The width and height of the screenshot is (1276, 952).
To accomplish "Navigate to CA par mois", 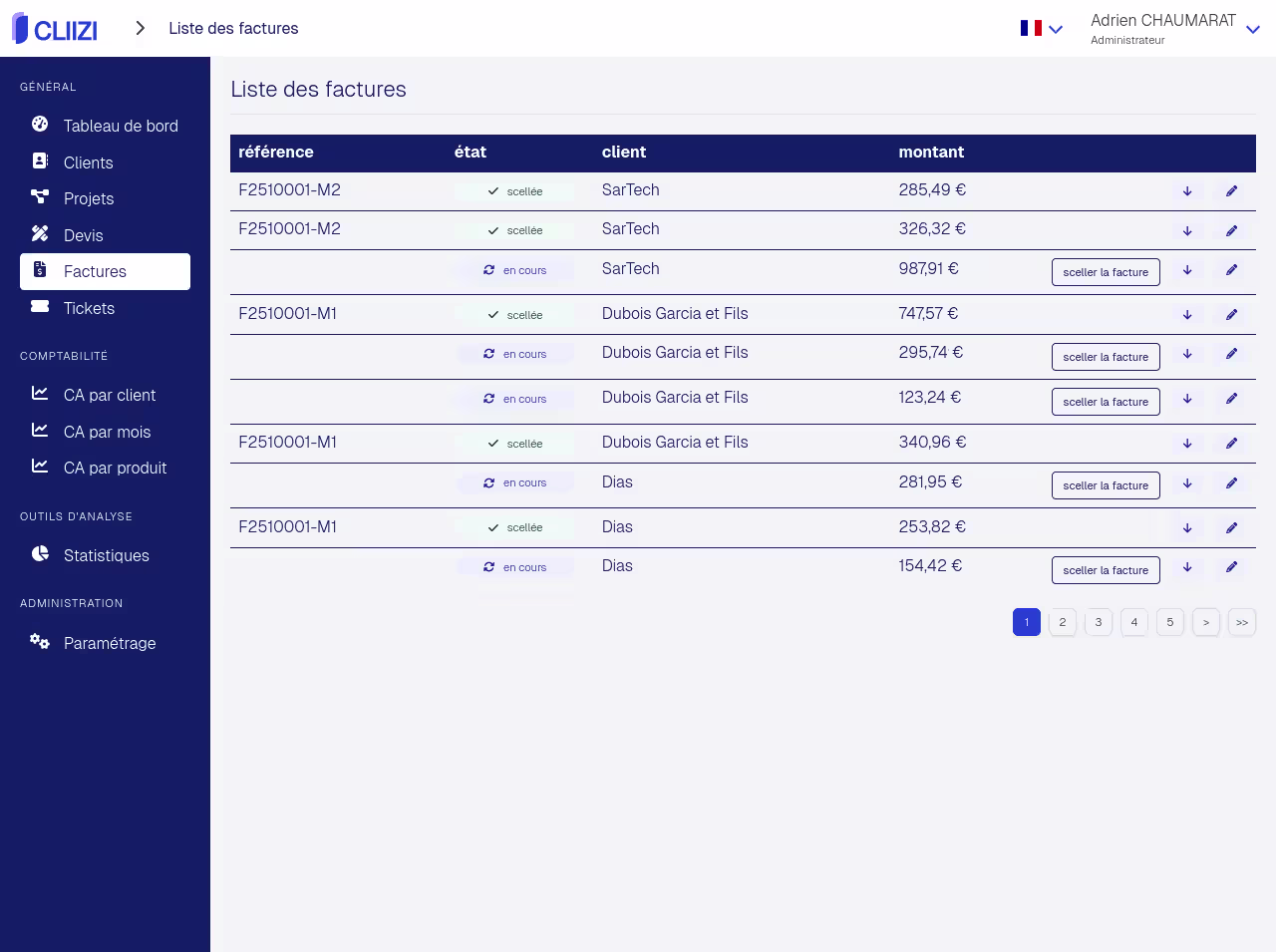I will coord(107,432).
